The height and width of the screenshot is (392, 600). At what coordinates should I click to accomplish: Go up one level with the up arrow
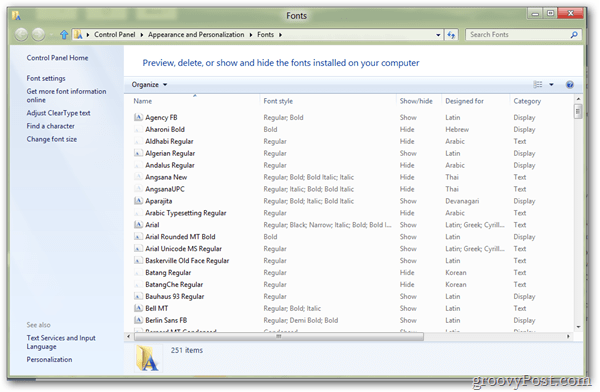64,35
